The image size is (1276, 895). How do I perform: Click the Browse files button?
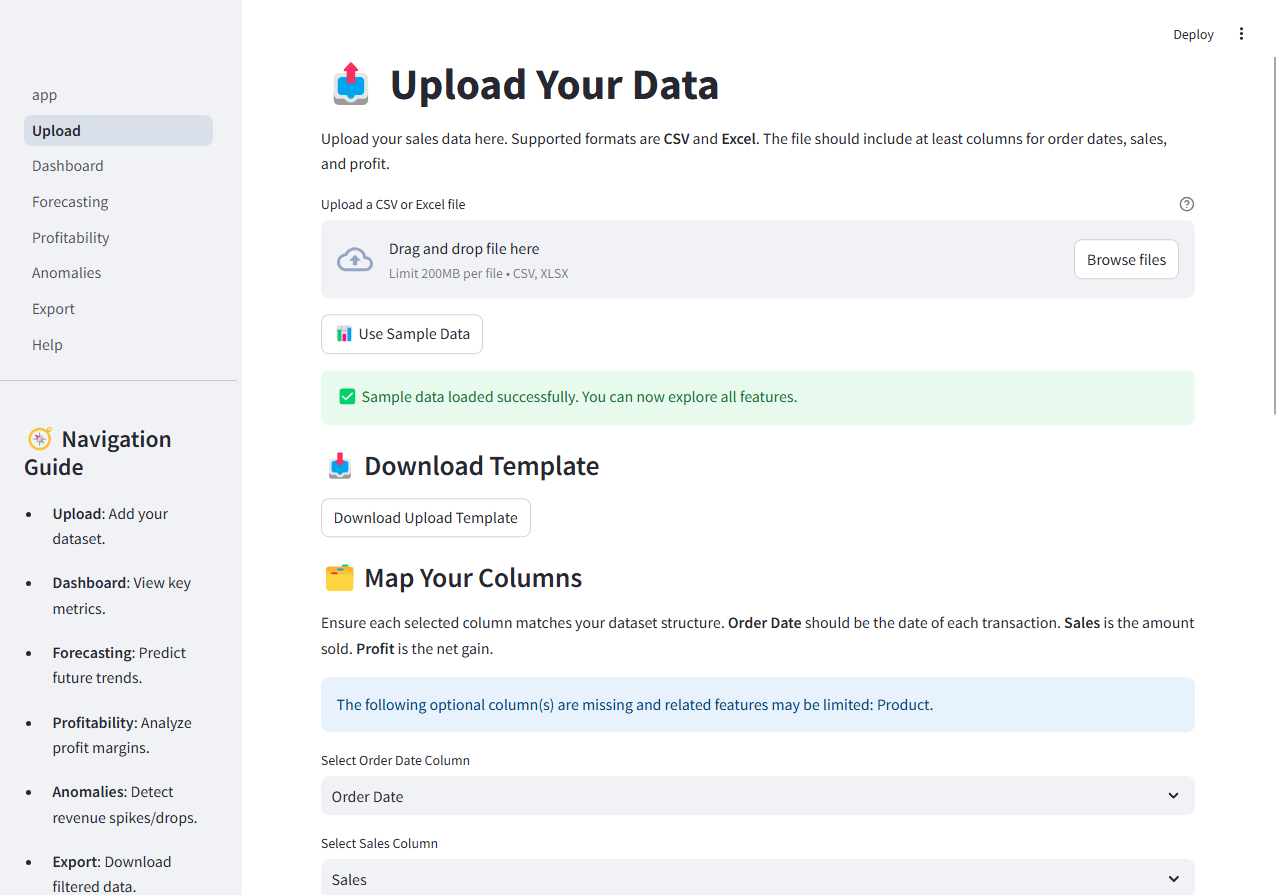click(1126, 258)
